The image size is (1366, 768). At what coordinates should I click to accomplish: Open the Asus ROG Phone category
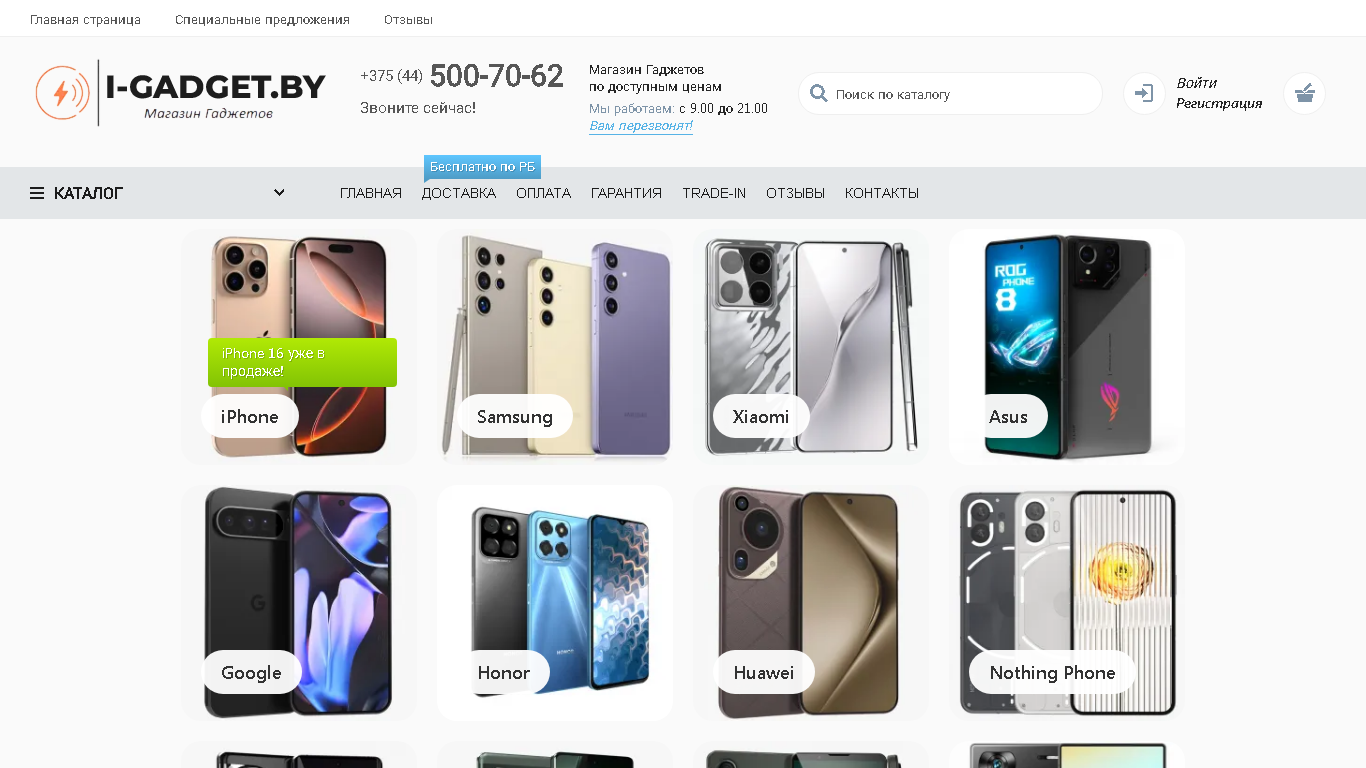(1067, 347)
